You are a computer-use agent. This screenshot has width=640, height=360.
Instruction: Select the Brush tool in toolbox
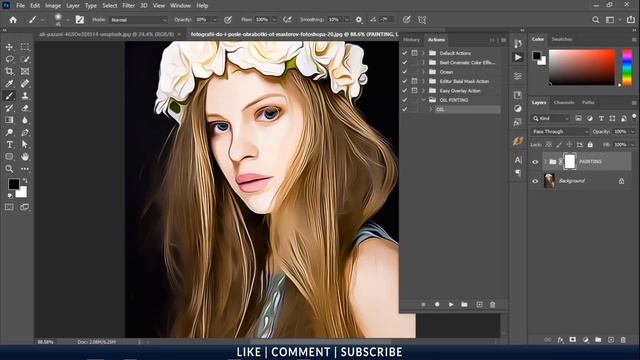[9, 96]
